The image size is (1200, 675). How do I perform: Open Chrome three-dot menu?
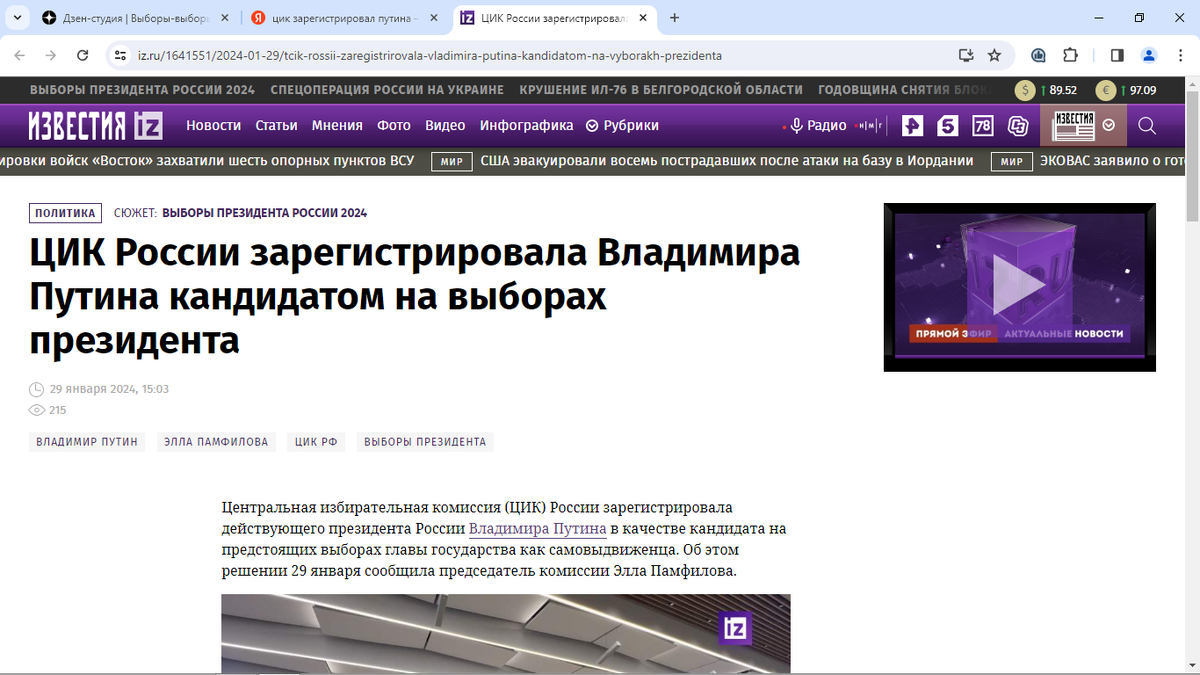(1180, 55)
